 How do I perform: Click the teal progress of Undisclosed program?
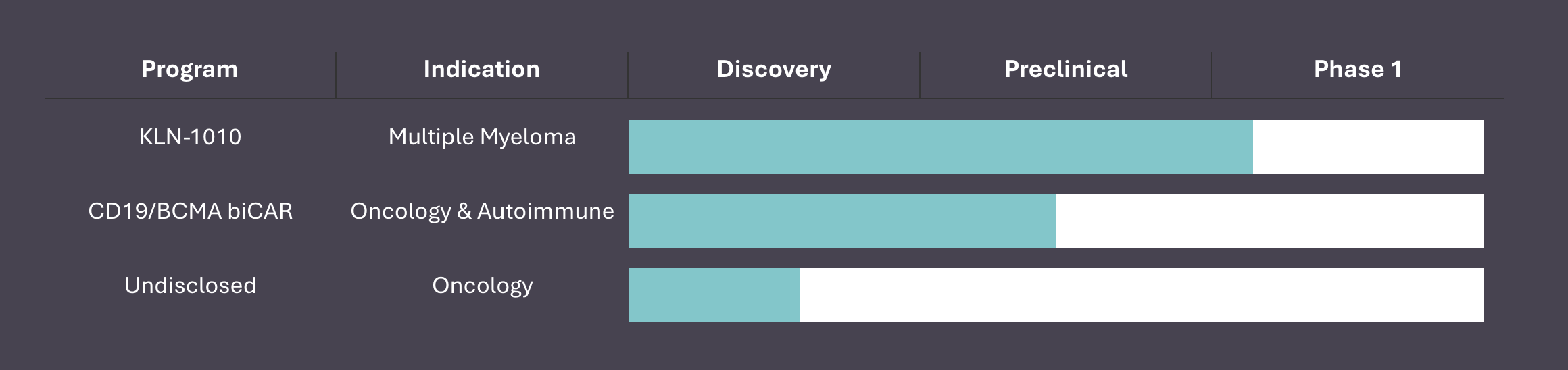[714, 295]
